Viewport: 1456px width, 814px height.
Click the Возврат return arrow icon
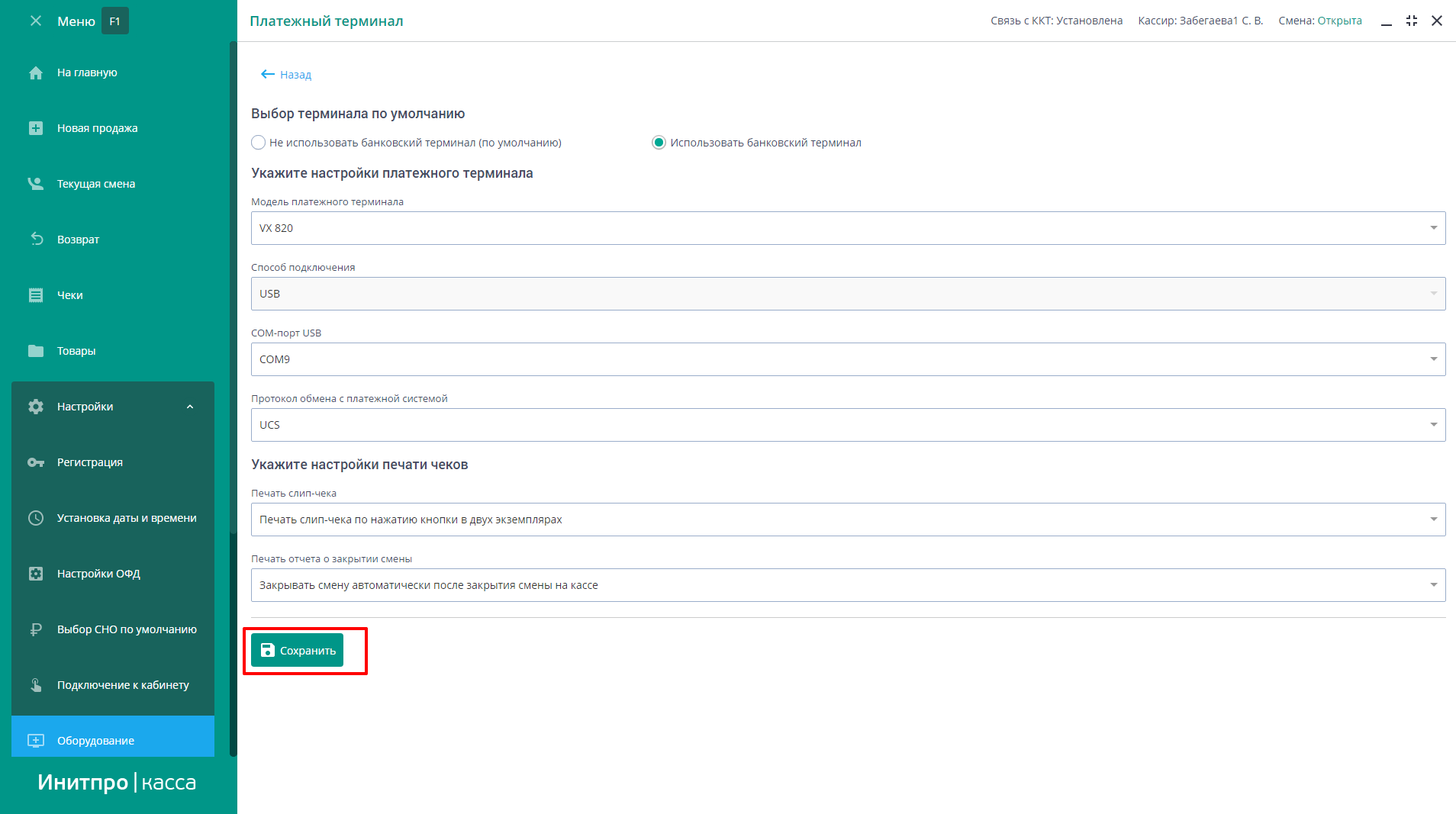coord(36,240)
